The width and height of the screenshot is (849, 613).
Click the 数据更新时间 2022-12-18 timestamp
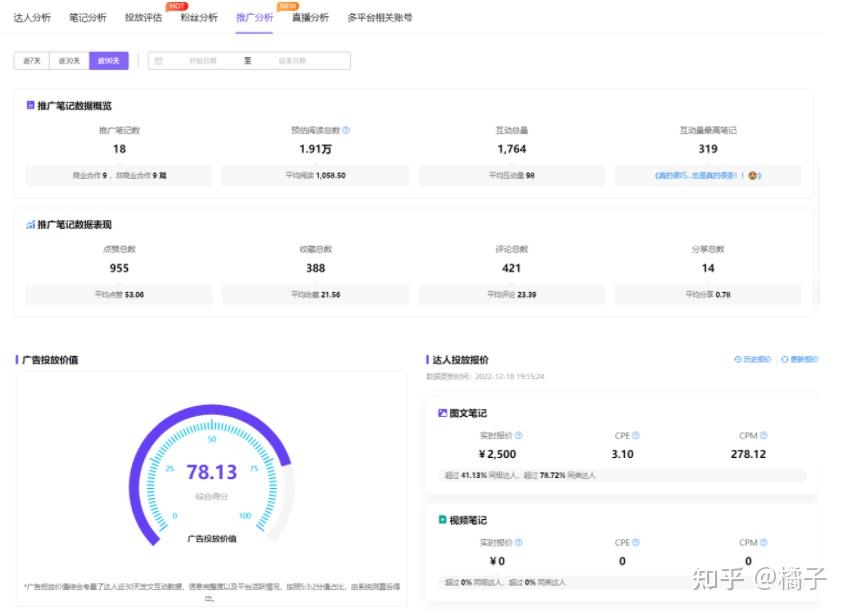coord(485,376)
